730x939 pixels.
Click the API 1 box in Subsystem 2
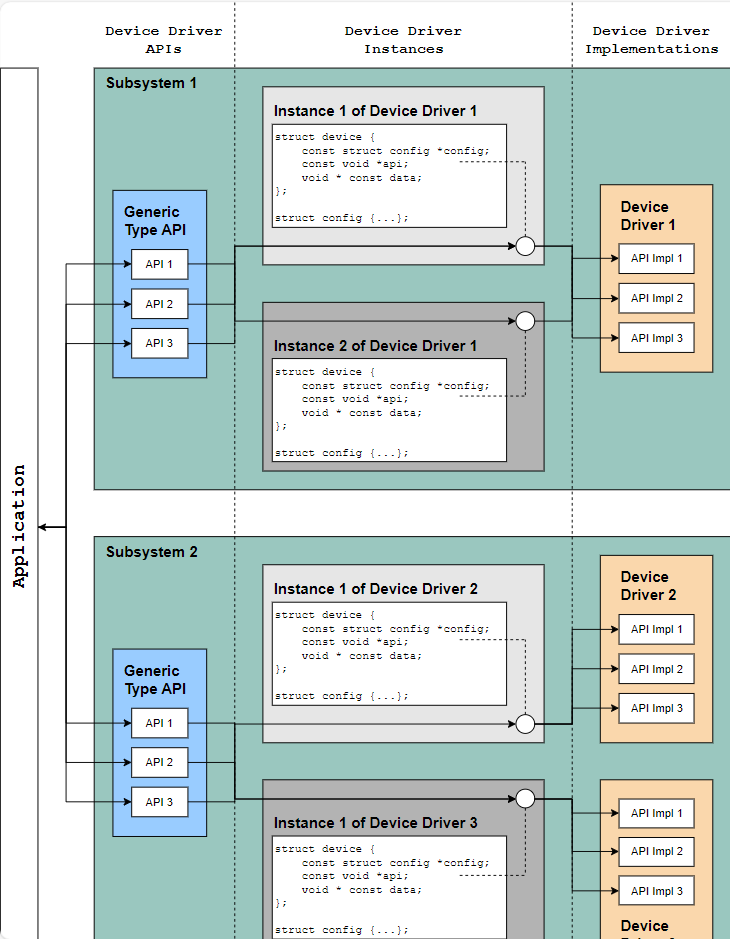tap(159, 723)
